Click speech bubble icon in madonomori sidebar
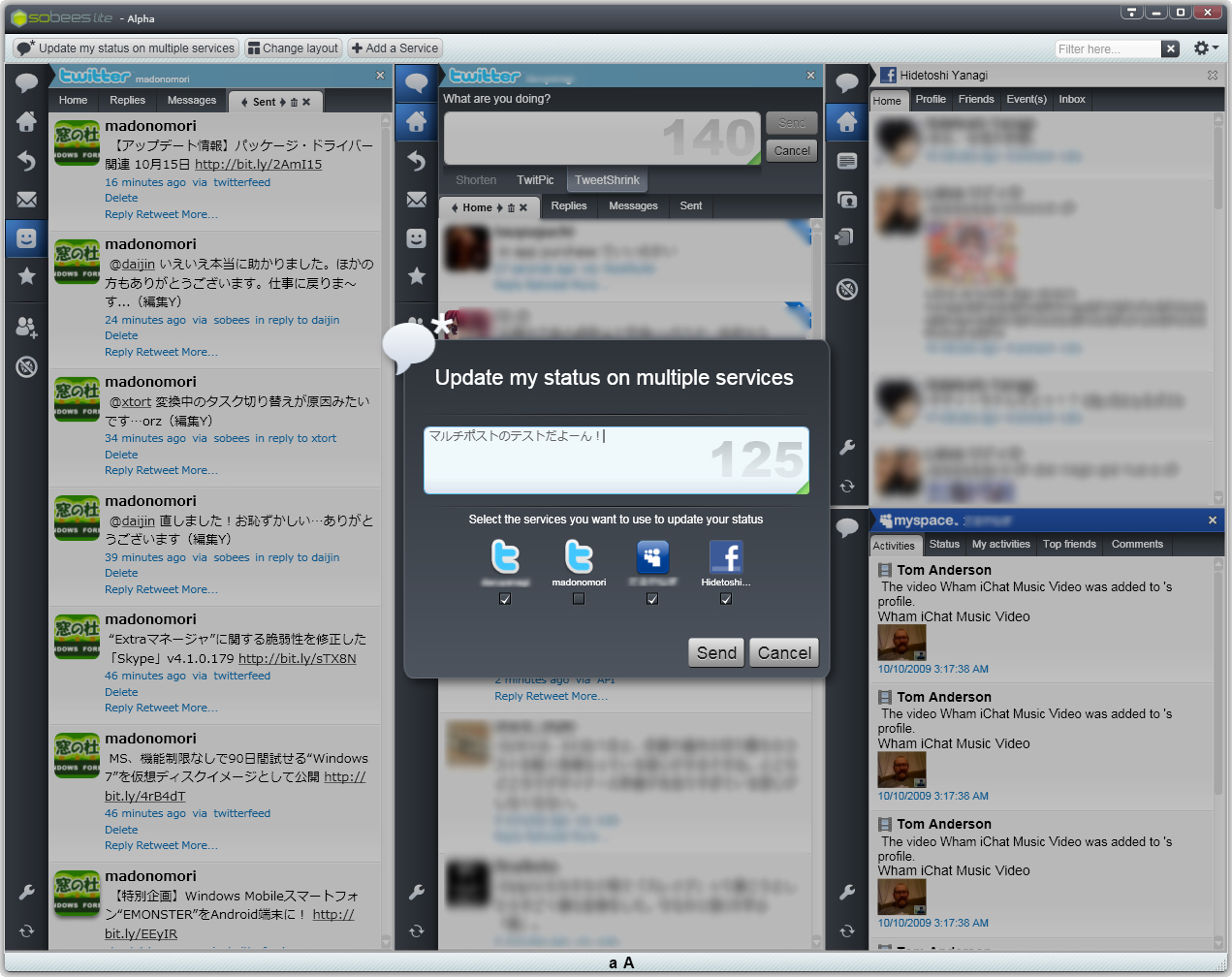The height and width of the screenshot is (977, 1232). tap(26, 82)
